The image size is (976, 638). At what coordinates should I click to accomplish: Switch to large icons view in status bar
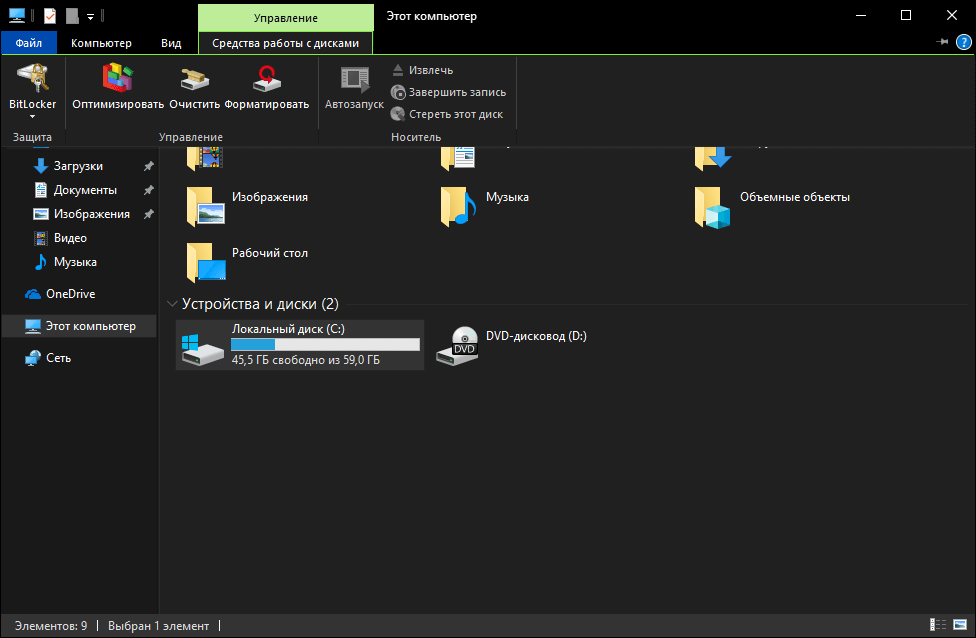click(x=960, y=624)
